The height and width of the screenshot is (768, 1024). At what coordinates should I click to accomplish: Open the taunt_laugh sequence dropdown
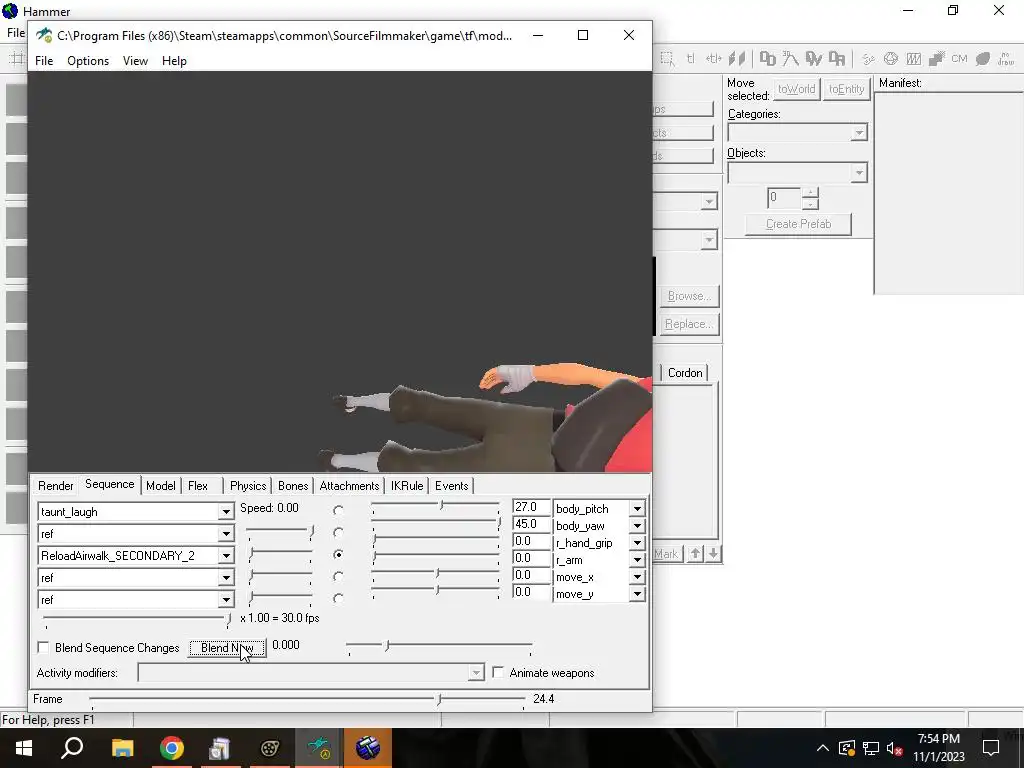click(x=226, y=511)
